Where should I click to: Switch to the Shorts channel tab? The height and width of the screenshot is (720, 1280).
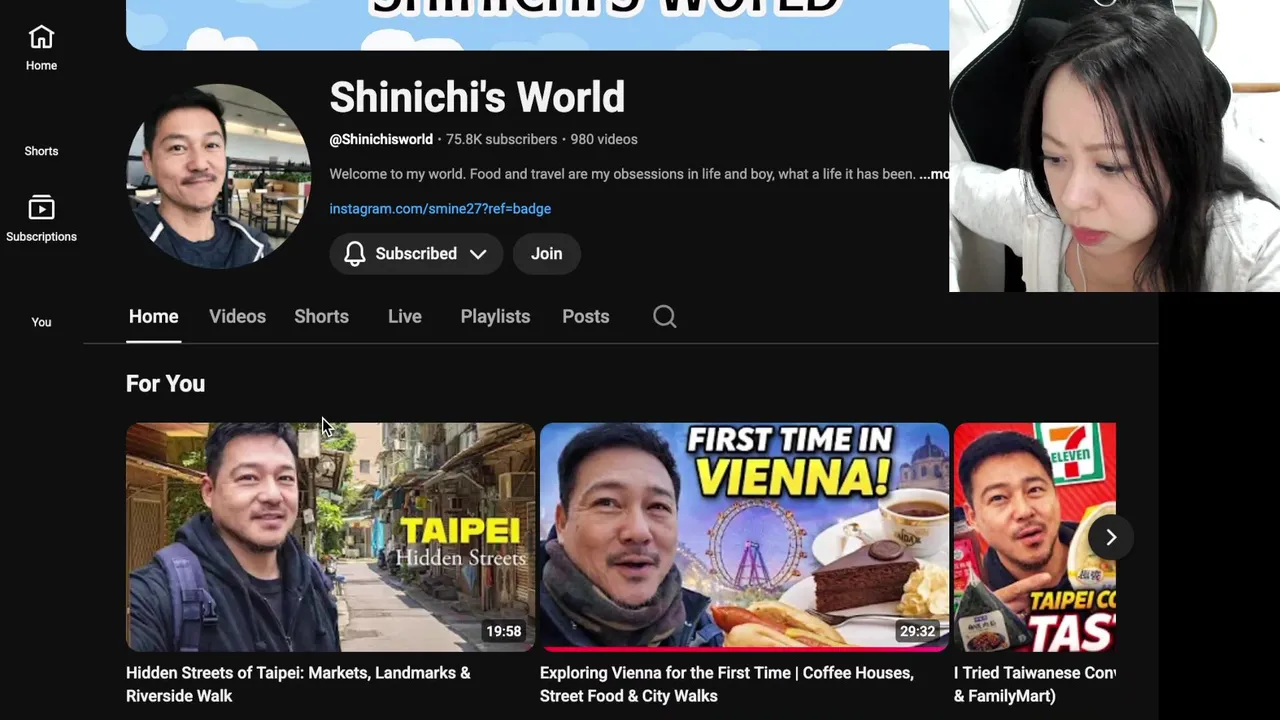(321, 317)
